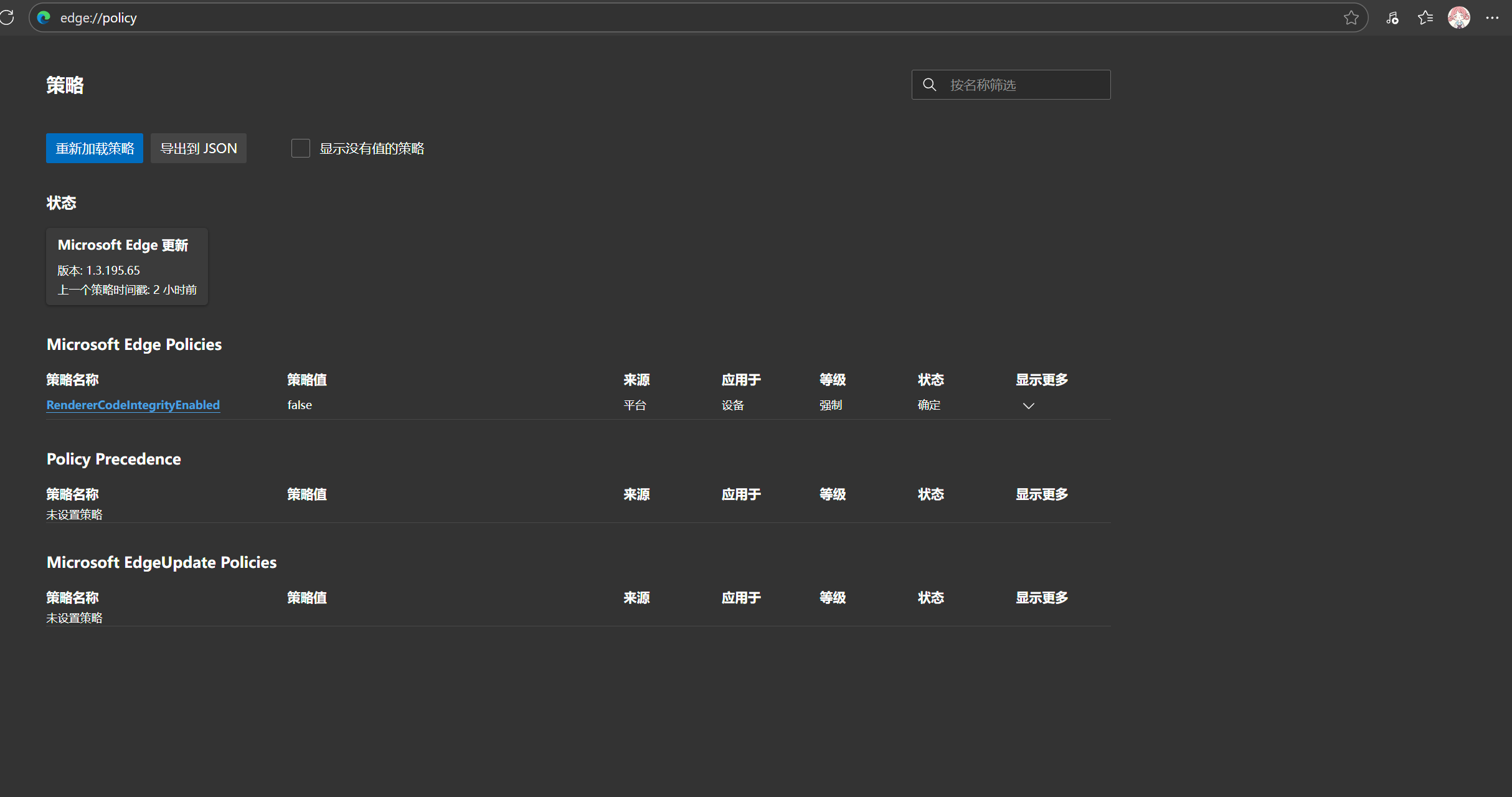Expand RendererCodeIntegrityEnabled row details chevron
1512x797 pixels.
1028,405
